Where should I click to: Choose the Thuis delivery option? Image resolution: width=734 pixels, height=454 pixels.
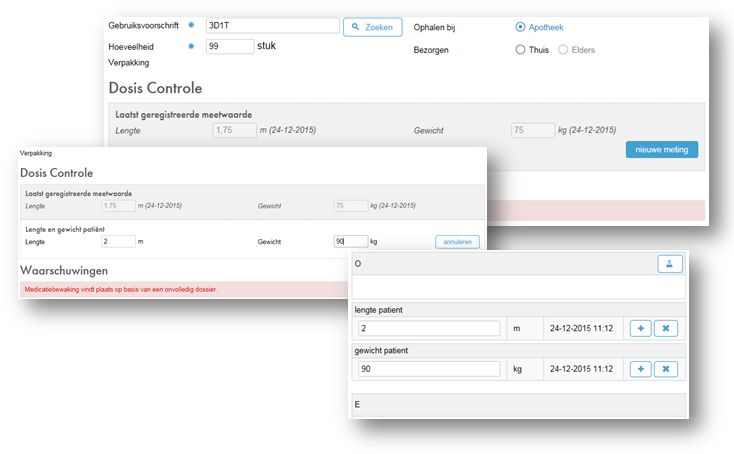pyautogui.click(x=520, y=49)
